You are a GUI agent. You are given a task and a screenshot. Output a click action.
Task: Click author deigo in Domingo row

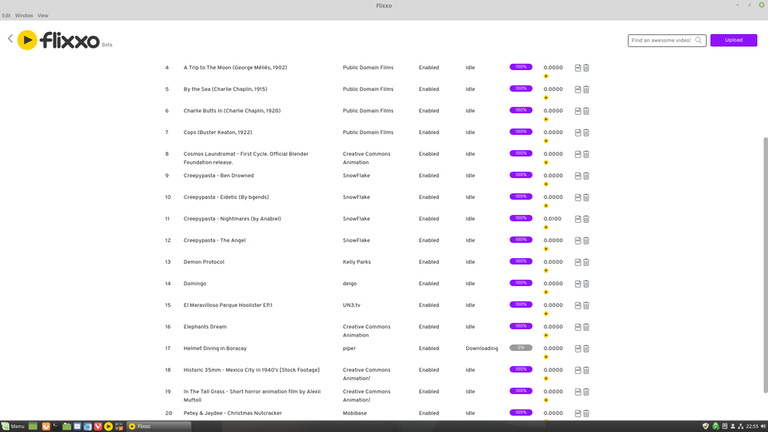(x=350, y=284)
